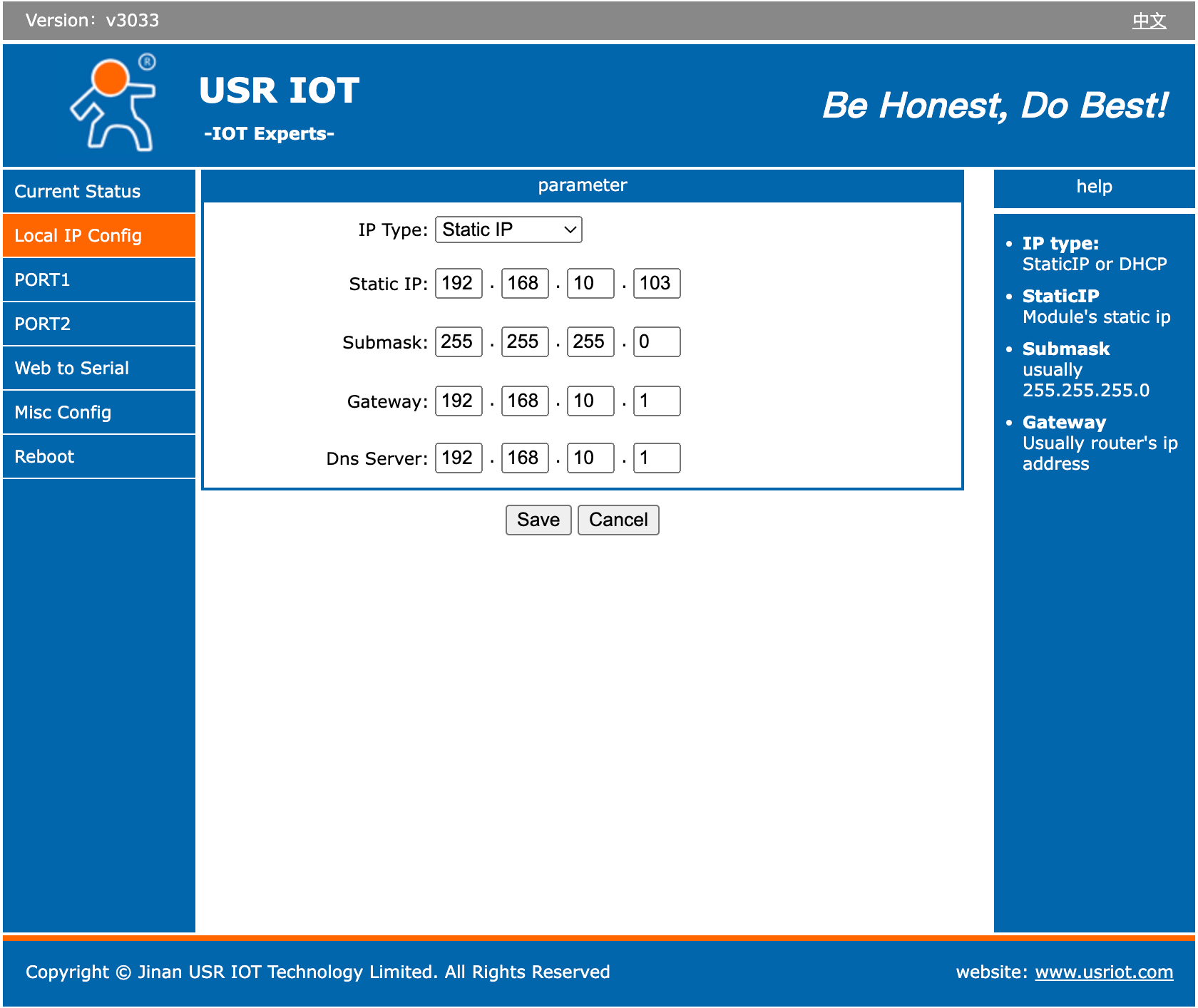
Task: Click the first Submask 255 field
Action: point(458,341)
